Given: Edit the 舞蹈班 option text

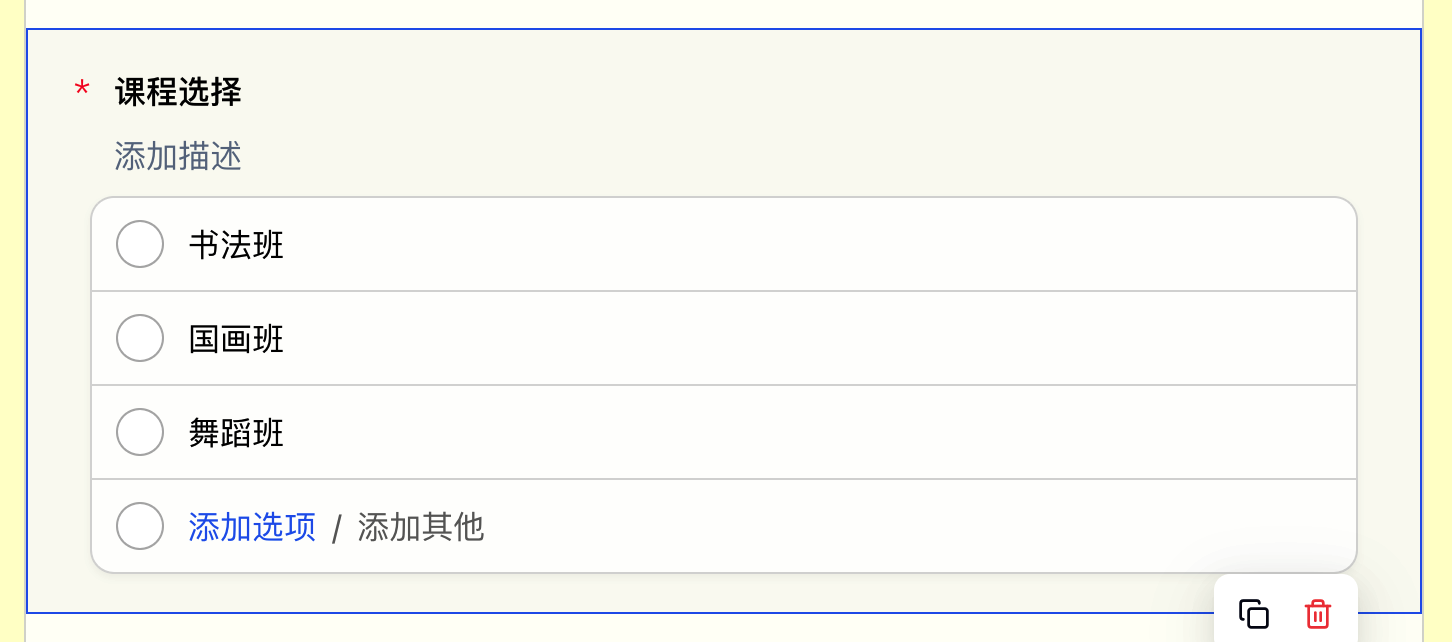Looking at the screenshot, I should 236,433.
